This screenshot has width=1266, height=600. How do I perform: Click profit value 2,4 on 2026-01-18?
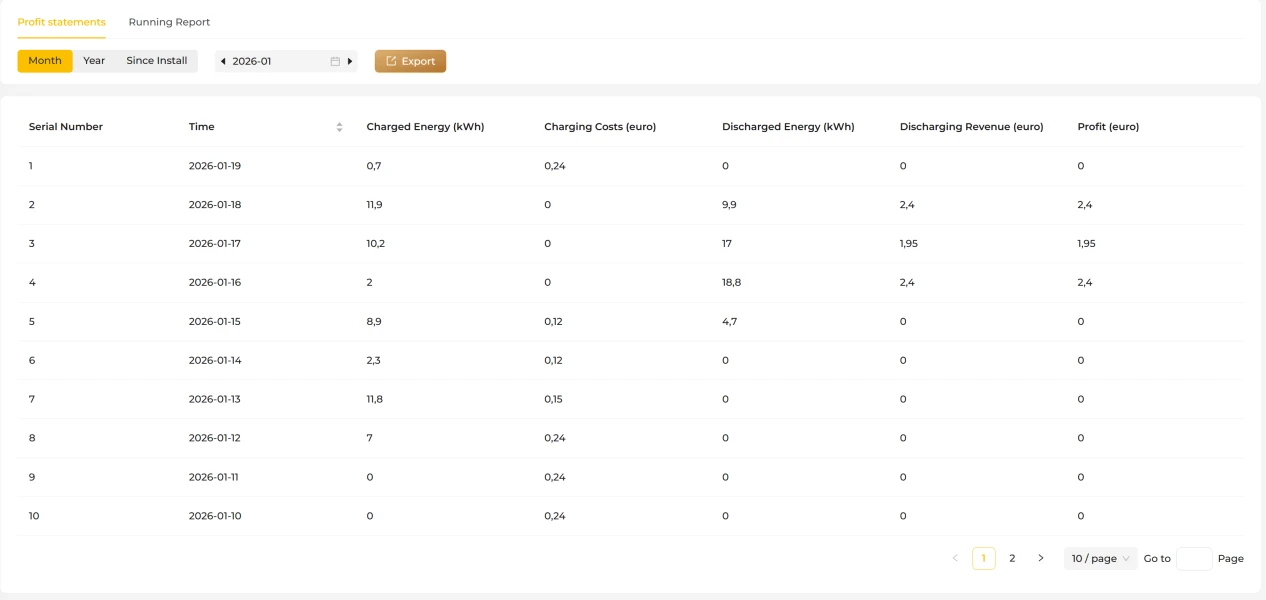pyautogui.click(x=1085, y=205)
